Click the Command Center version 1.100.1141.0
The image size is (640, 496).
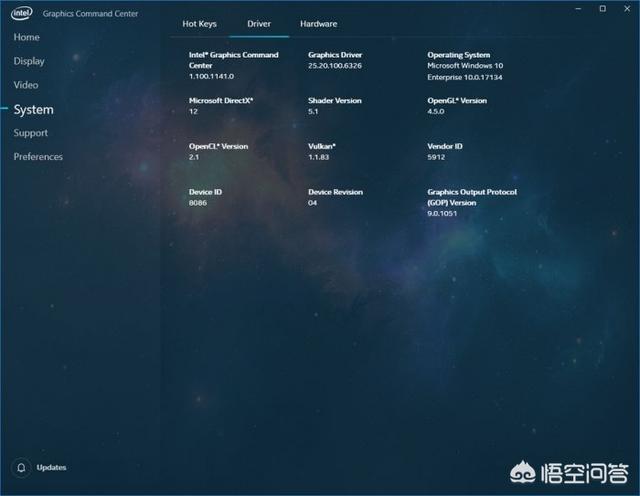pyautogui.click(x=211, y=76)
